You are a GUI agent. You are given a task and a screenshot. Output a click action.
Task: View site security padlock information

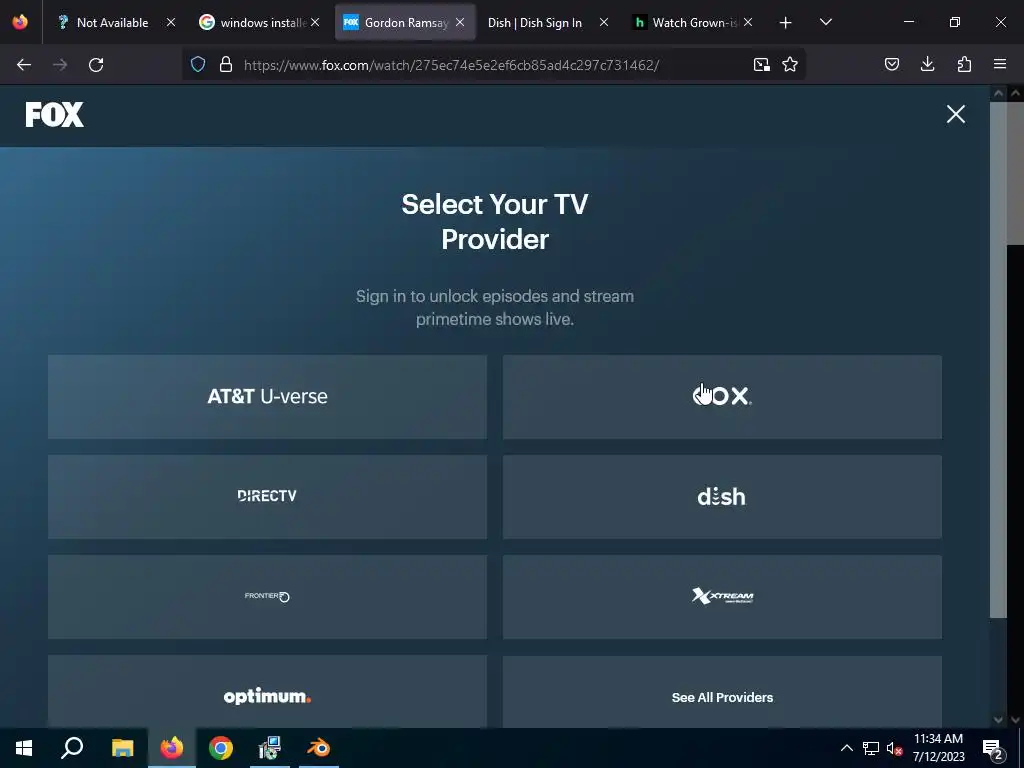point(226,64)
